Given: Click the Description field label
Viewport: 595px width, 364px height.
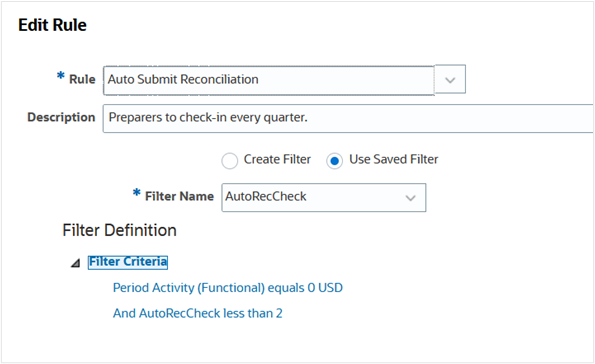Looking at the screenshot, I should (x=61, y=117).
